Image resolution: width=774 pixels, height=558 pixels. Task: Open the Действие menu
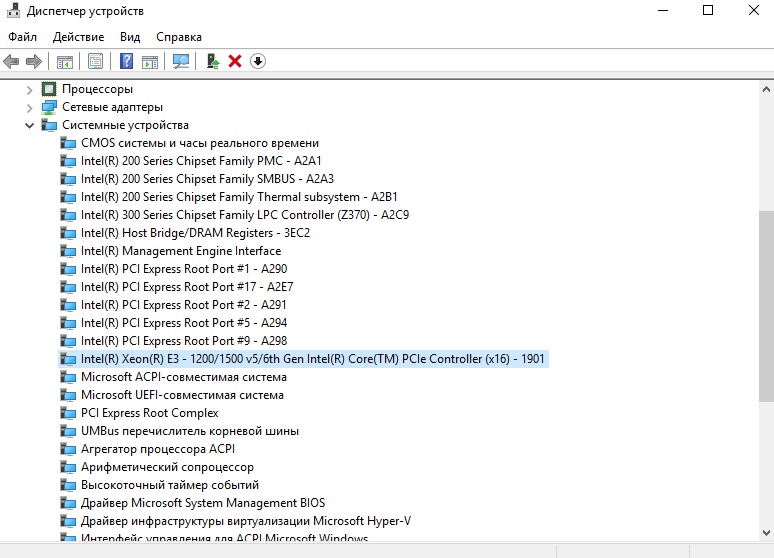click(x=78, y=36)
